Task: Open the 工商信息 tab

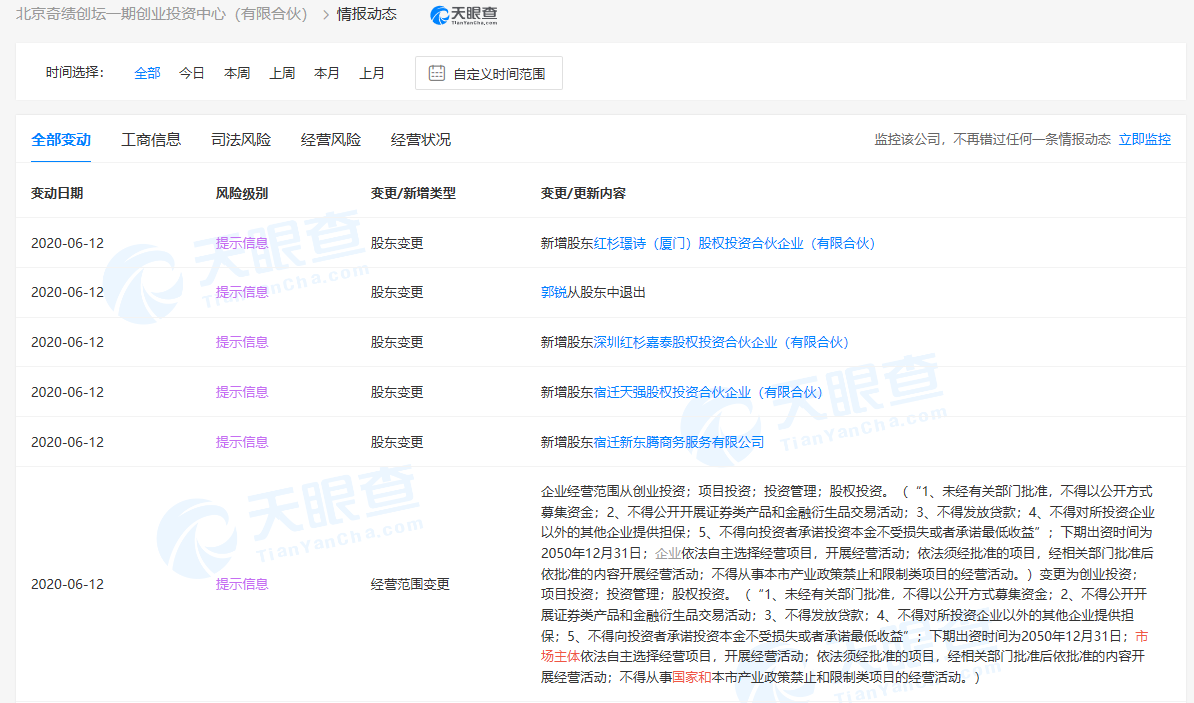Action: coord(151,140)
